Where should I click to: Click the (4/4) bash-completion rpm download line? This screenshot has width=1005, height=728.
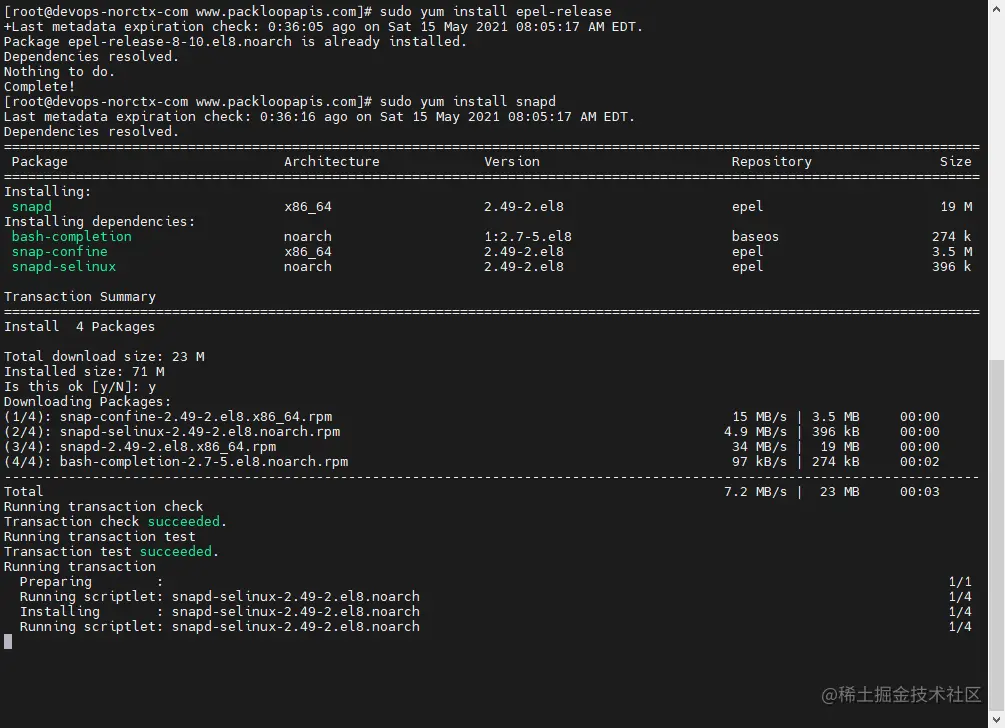(472, 462)
